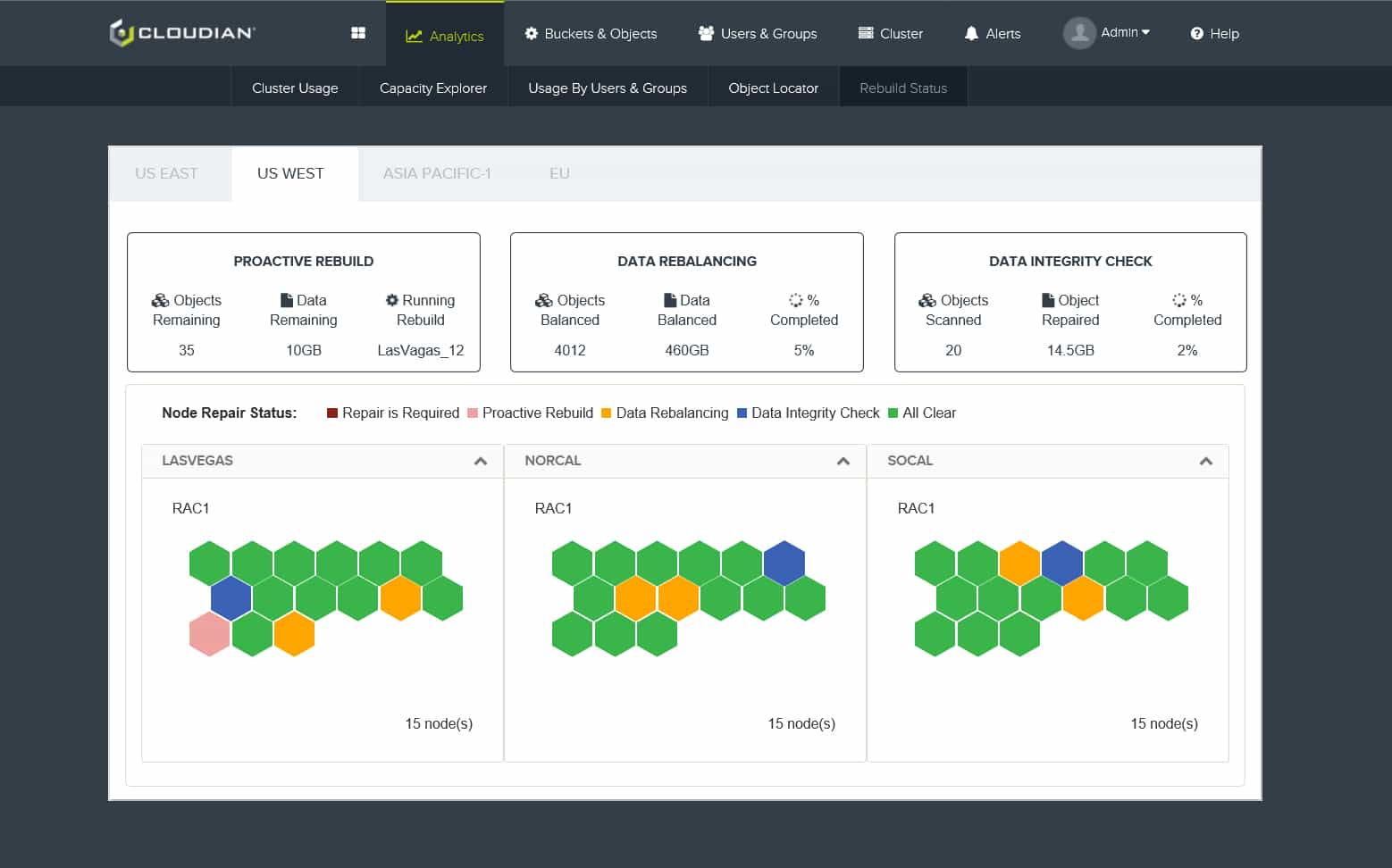Screen dimensions: 1392x868
Task: Expand the Admin dropdown arrow
Action: (1145, 32)
